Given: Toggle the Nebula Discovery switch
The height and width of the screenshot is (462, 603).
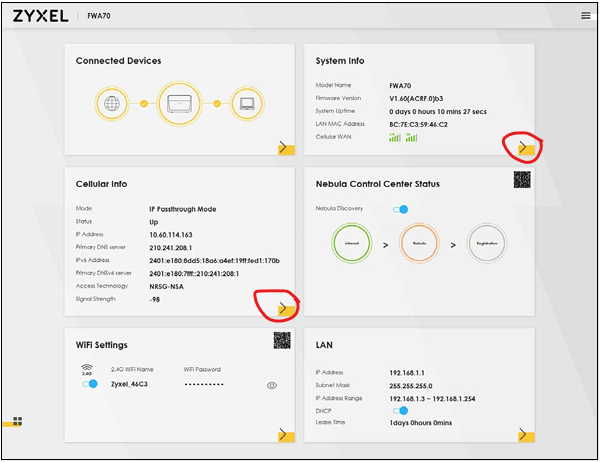Looking at the screenshot, I should pos(400,209).
